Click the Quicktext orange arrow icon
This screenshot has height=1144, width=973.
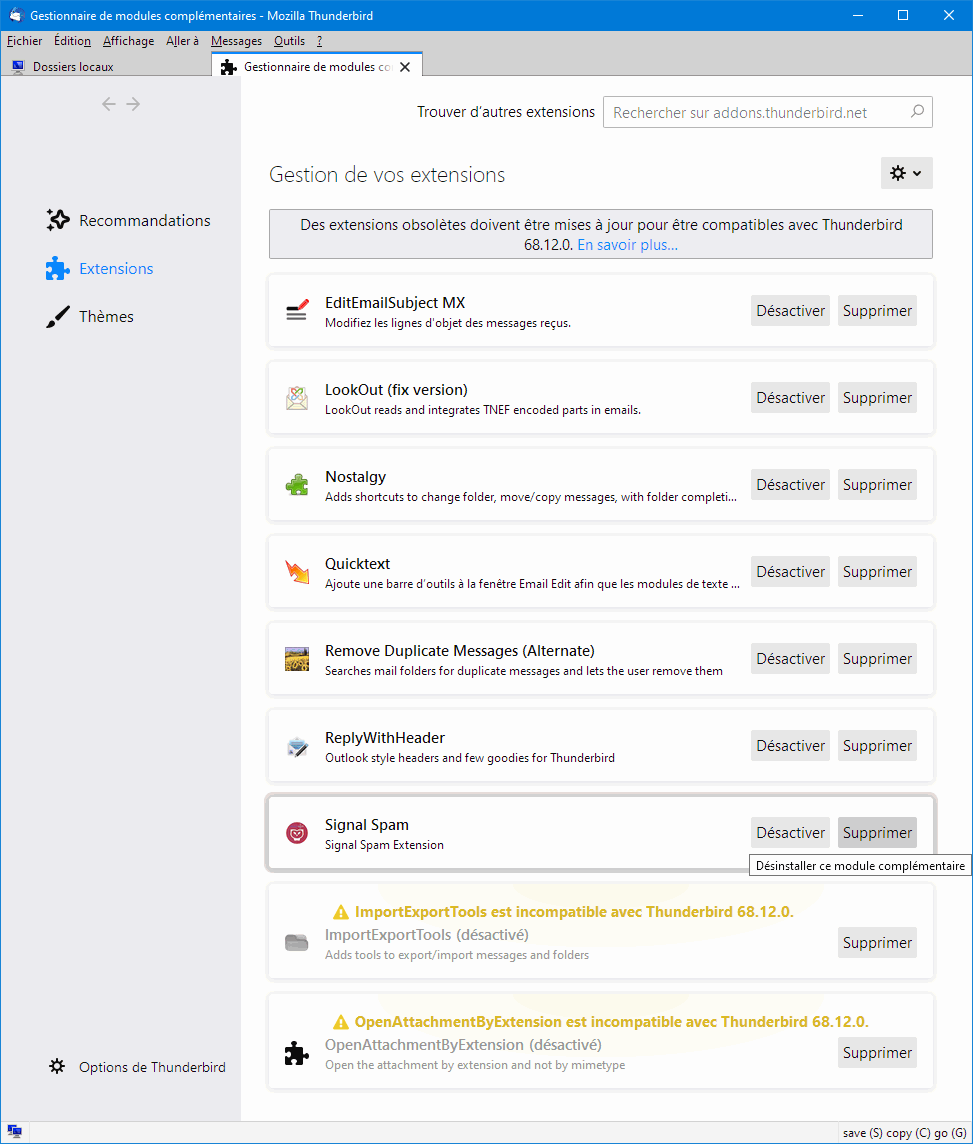(297, 571)
